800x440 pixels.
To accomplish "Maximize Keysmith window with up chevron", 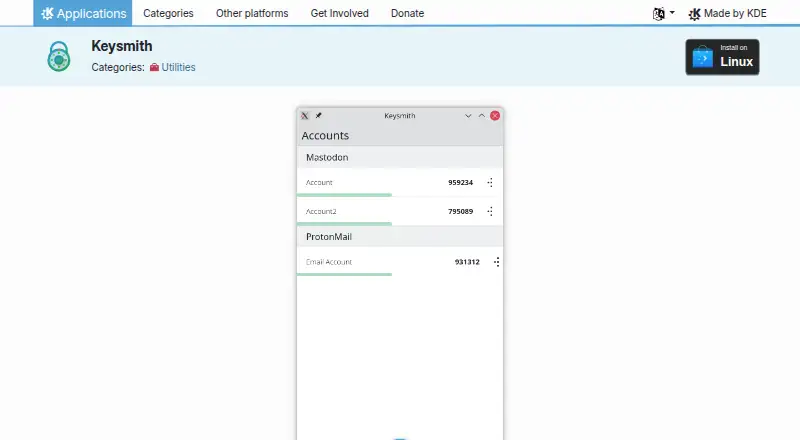I will pos(482,116).
